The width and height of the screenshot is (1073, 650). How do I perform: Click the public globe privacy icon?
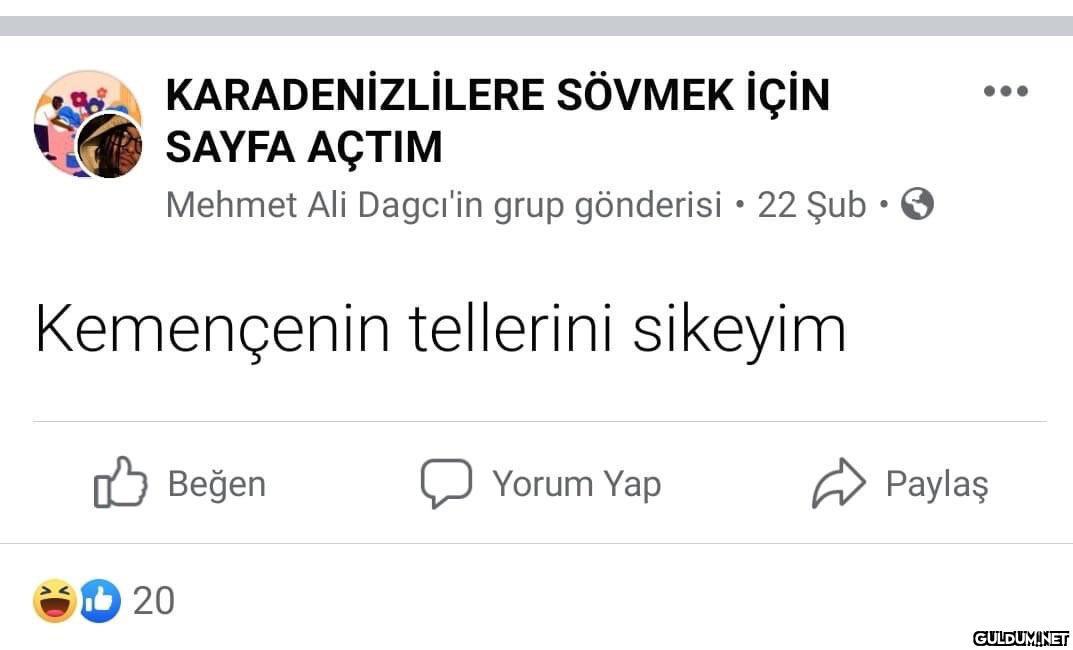917,204
